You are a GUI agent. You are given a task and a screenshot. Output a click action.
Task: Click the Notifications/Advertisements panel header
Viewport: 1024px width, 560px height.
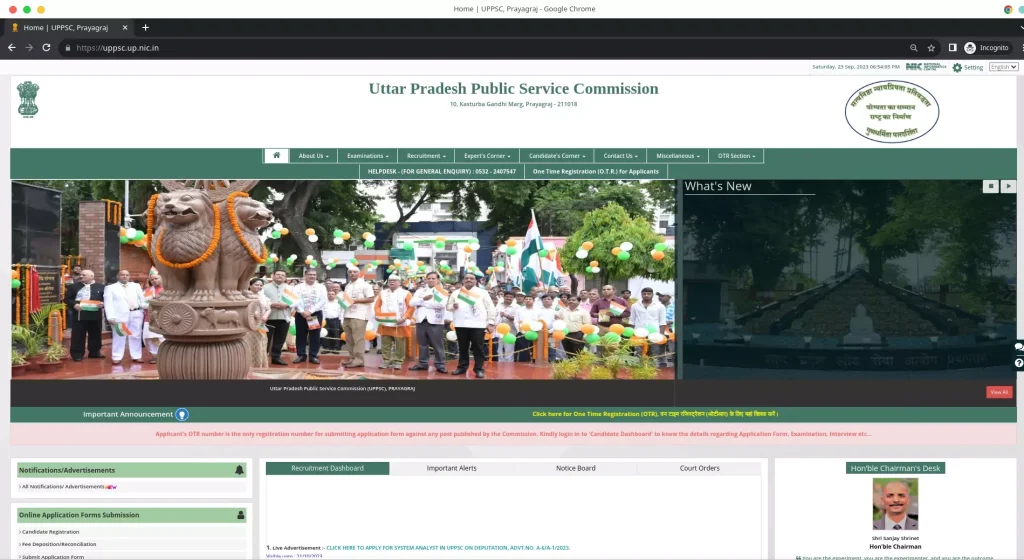pos(131,470)
